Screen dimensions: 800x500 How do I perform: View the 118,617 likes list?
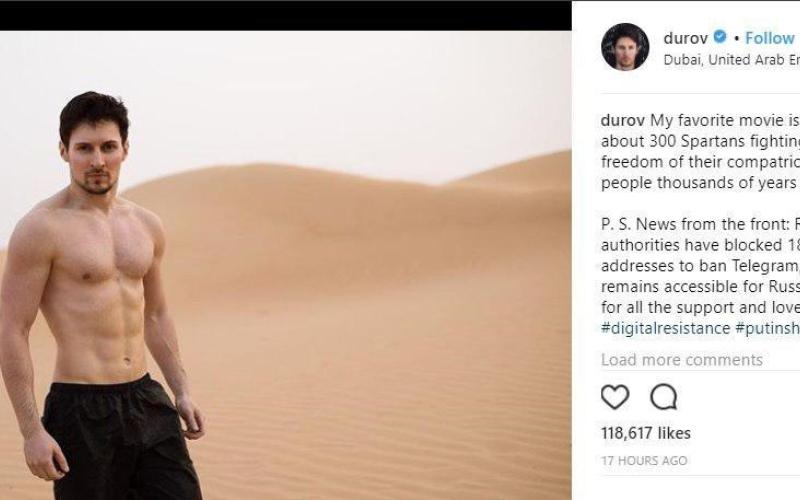645,433
